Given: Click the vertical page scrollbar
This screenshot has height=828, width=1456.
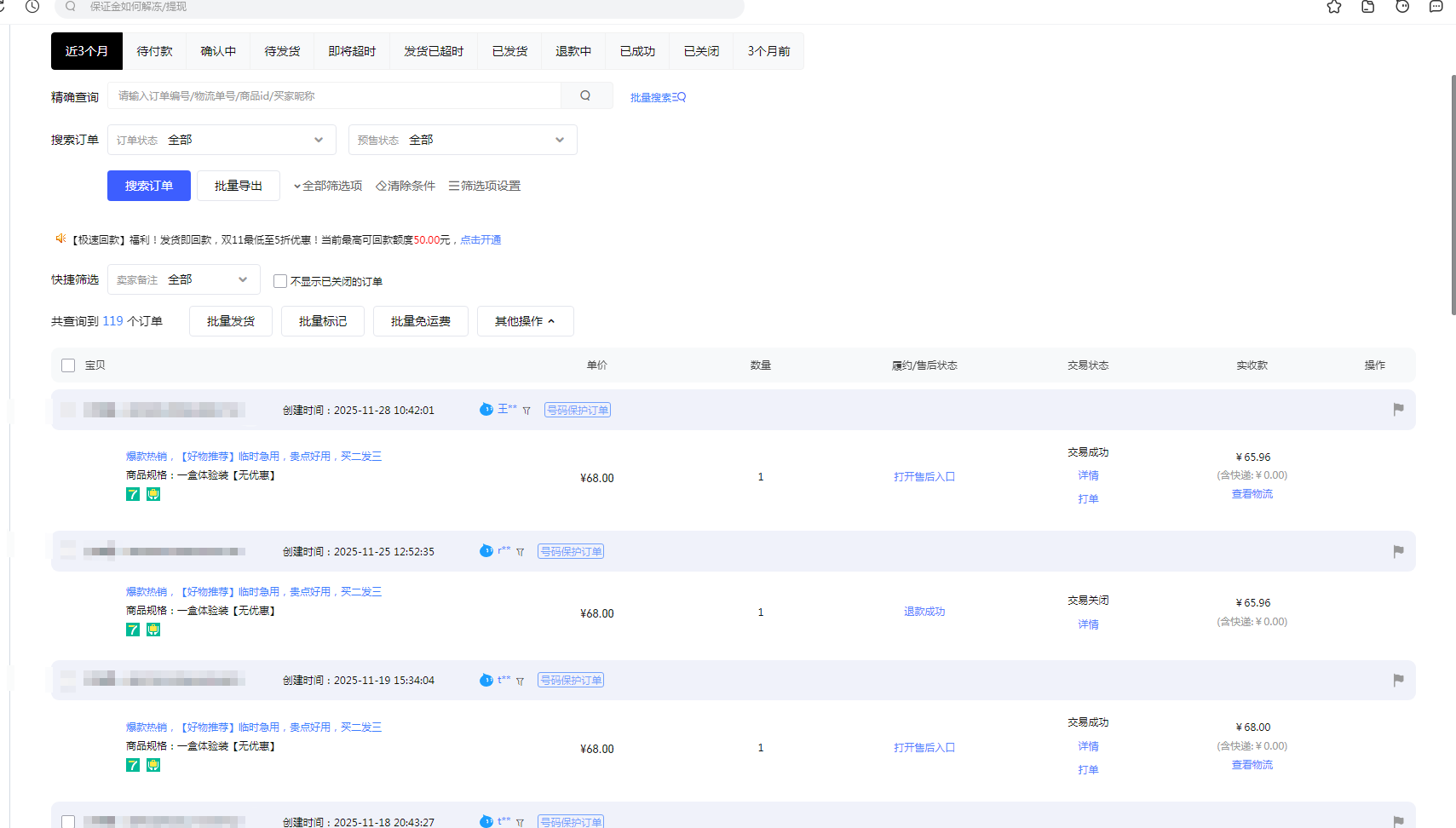Looking at the screenshot, I should coord(1453,195).
